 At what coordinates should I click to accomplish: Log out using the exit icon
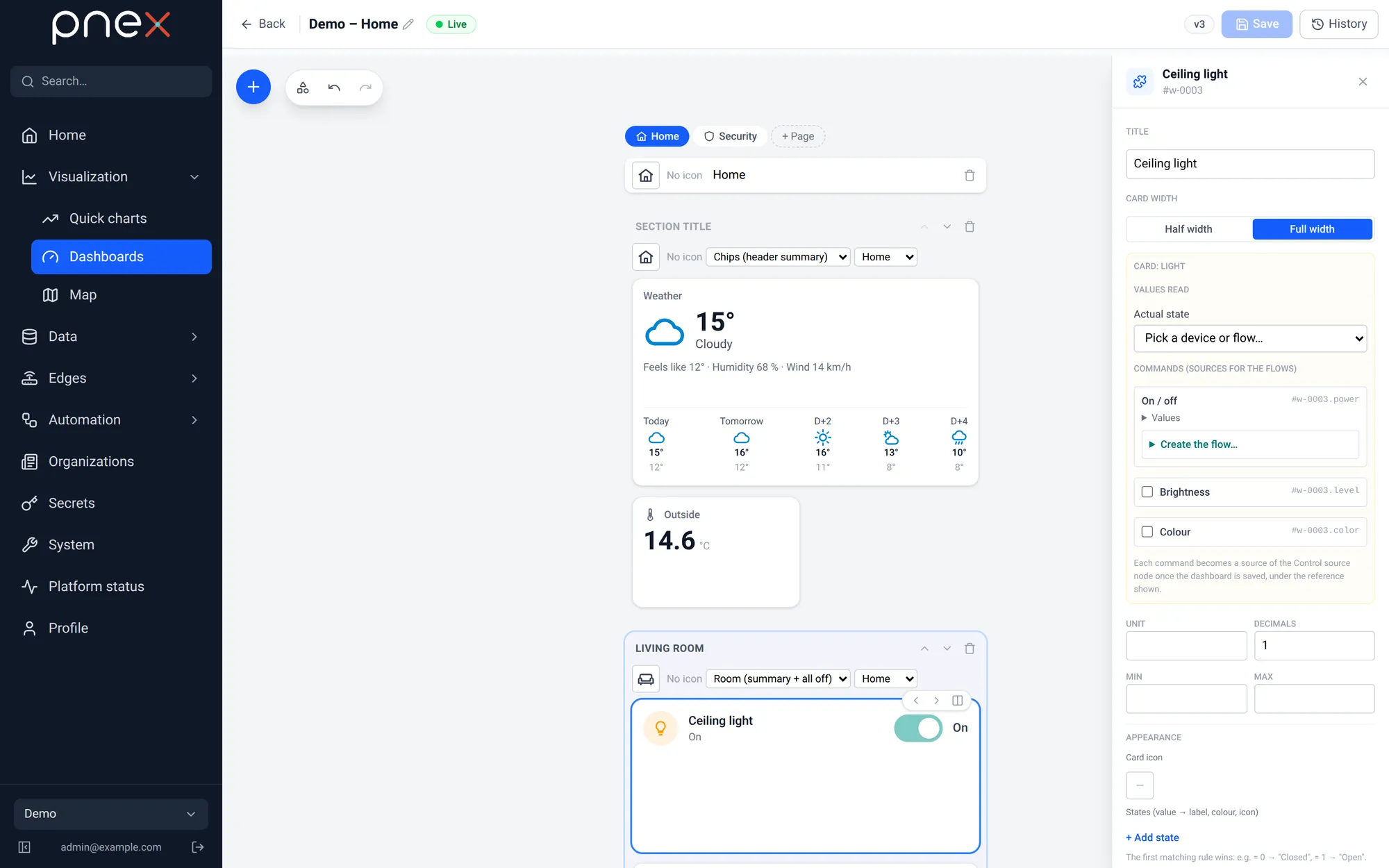coord(198,847)
